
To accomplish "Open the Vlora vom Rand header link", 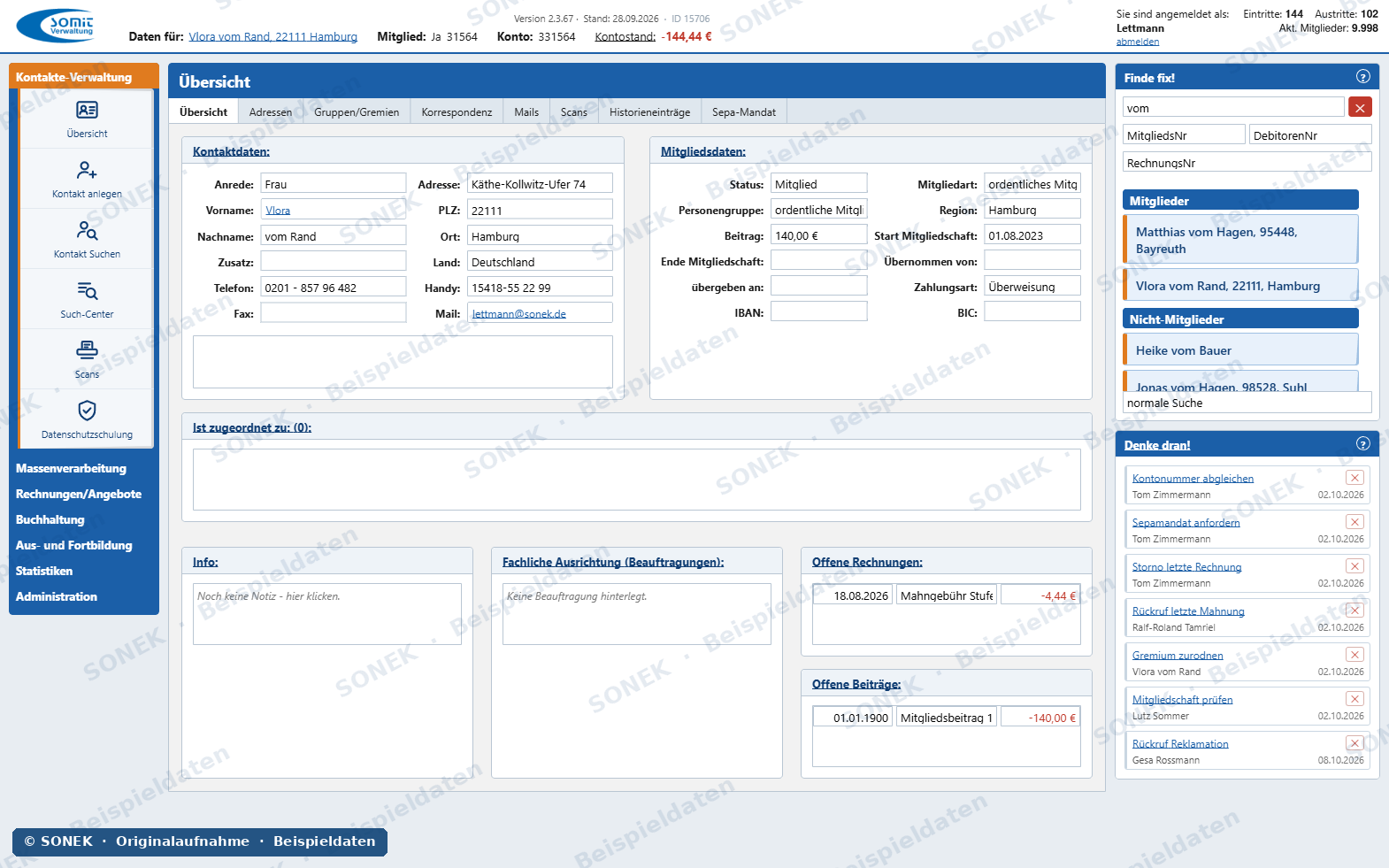I will (x=273, y=36).
